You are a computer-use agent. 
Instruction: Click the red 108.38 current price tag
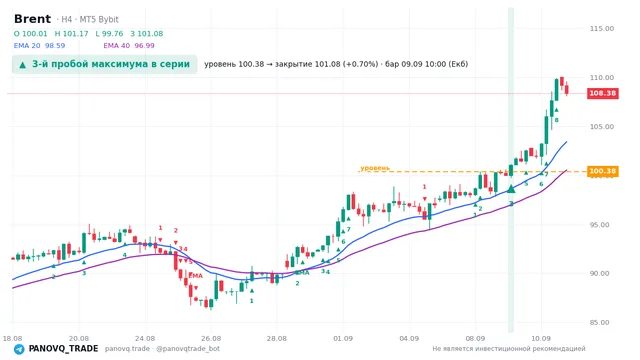click(x=602, y=93)
